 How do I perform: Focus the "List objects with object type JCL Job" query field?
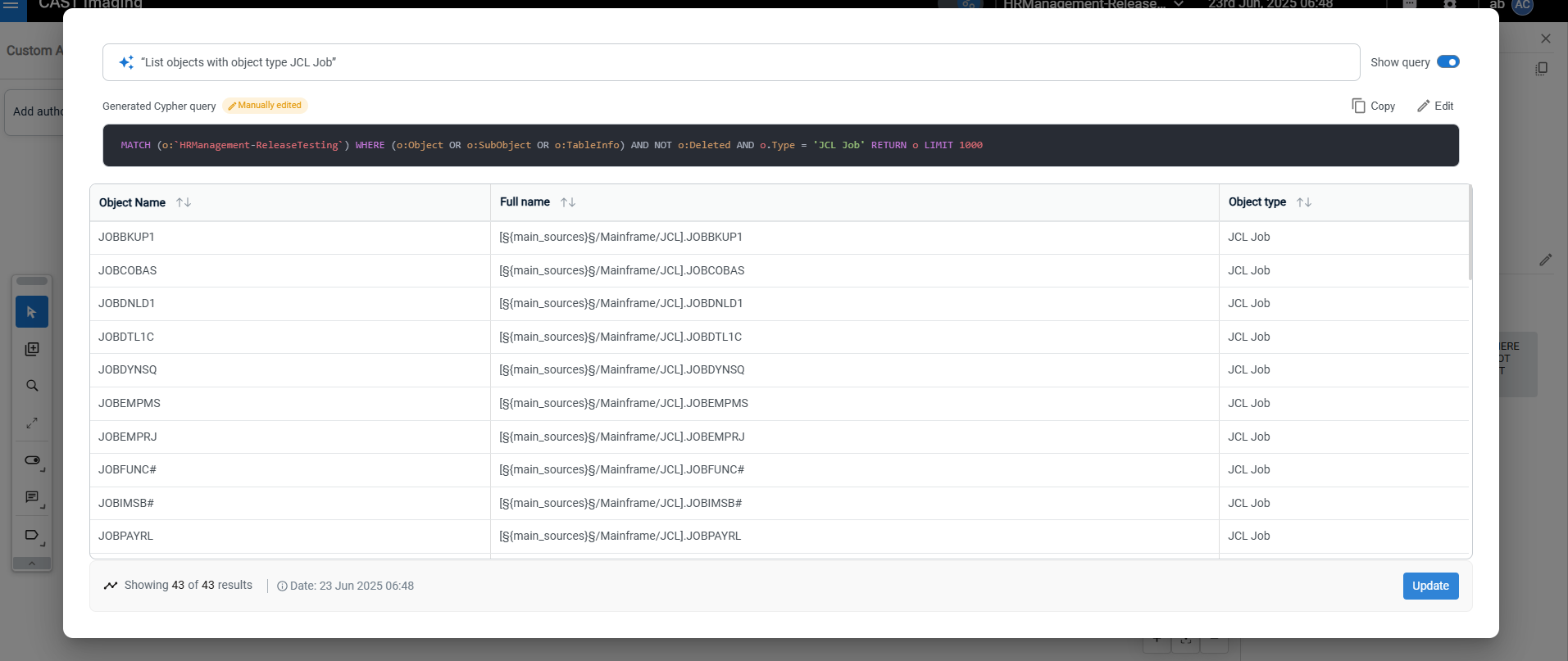click(x=730, y=62)
